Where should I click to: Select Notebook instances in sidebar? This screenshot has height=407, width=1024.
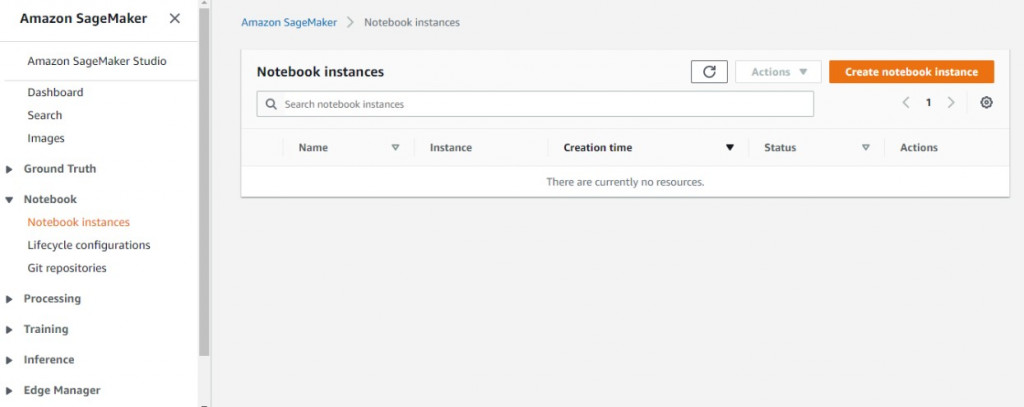(78, 222)
